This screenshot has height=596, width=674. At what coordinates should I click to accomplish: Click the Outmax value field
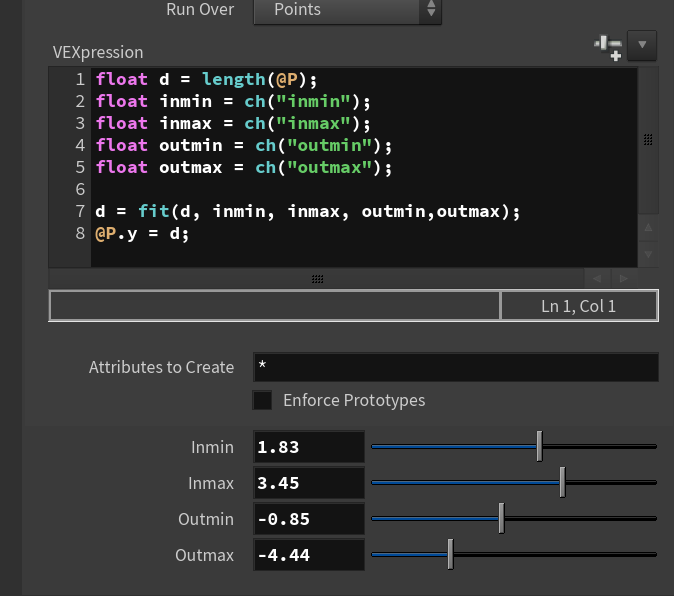click(309, 555)
